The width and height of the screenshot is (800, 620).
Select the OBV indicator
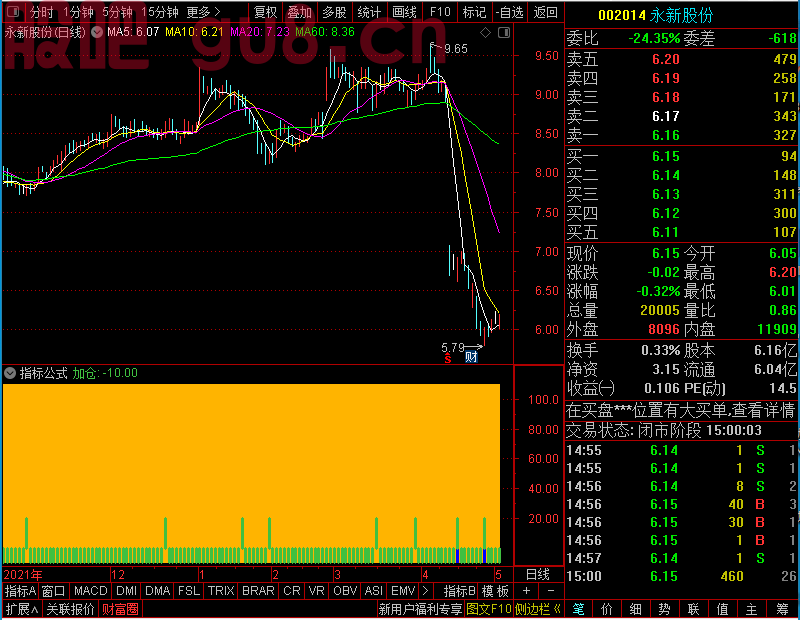344,591
